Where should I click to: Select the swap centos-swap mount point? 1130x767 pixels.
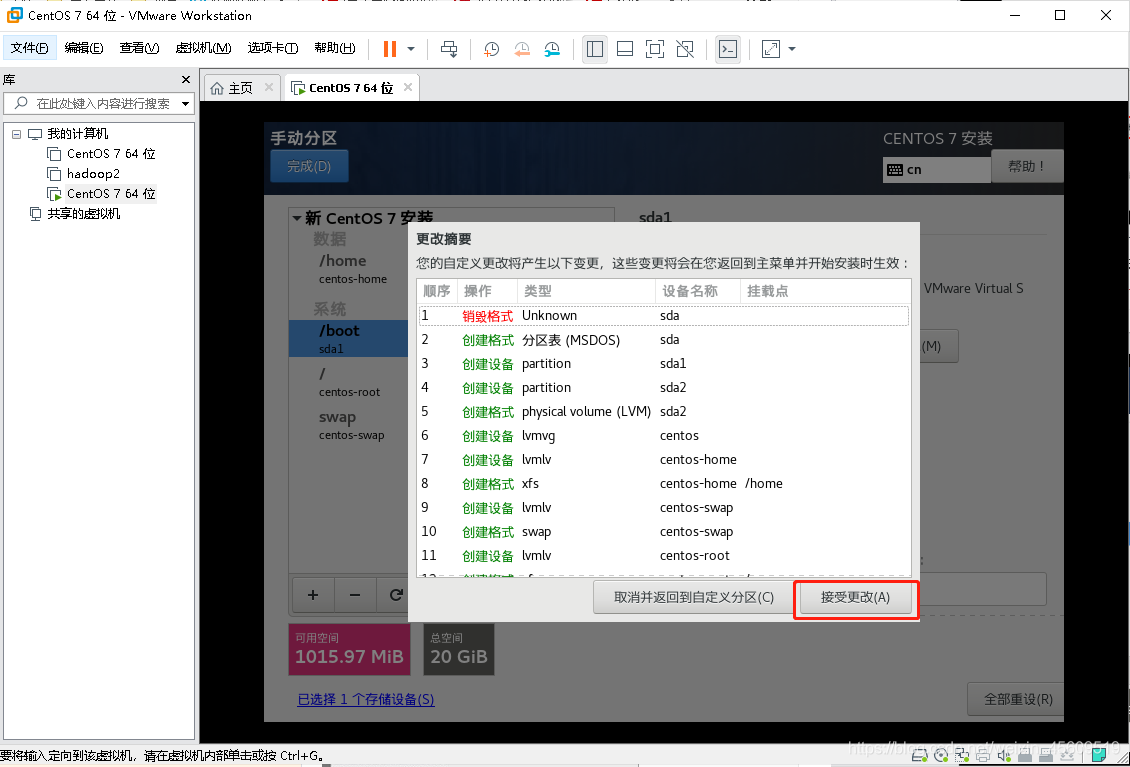(348, 425)
